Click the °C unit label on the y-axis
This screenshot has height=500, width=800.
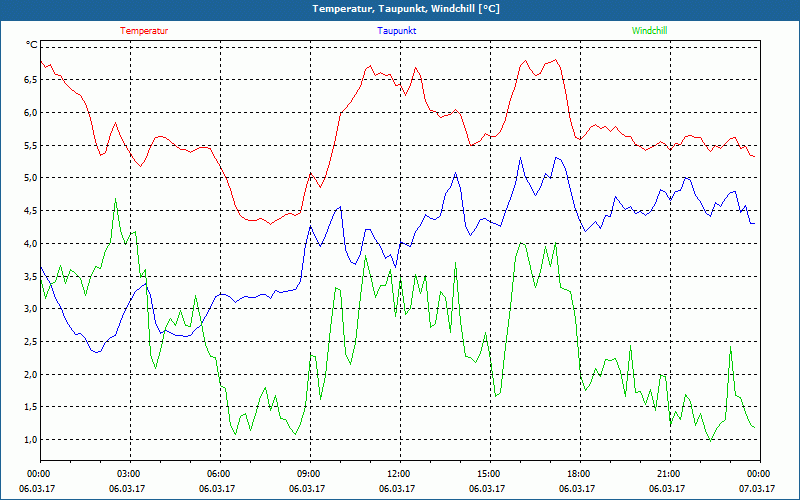click(x=32, y=45)
